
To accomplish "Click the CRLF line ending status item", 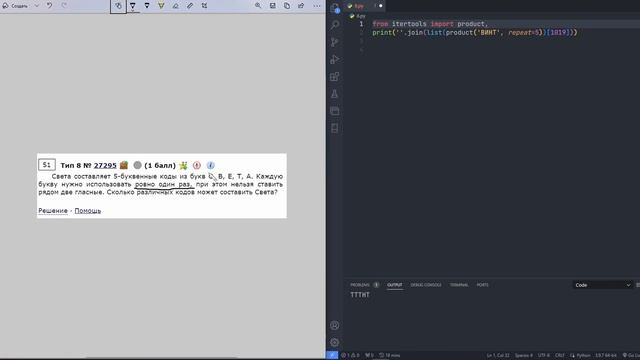I will click(x=560, y=356).
